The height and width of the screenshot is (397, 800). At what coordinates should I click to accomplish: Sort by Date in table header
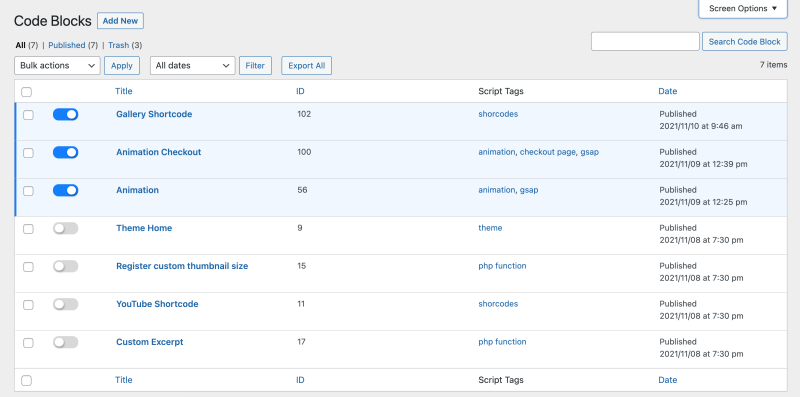(667, 91)
